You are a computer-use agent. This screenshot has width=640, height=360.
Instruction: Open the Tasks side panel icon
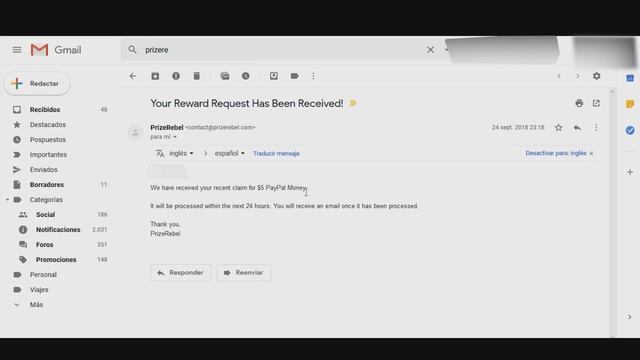tap(630, 130)
